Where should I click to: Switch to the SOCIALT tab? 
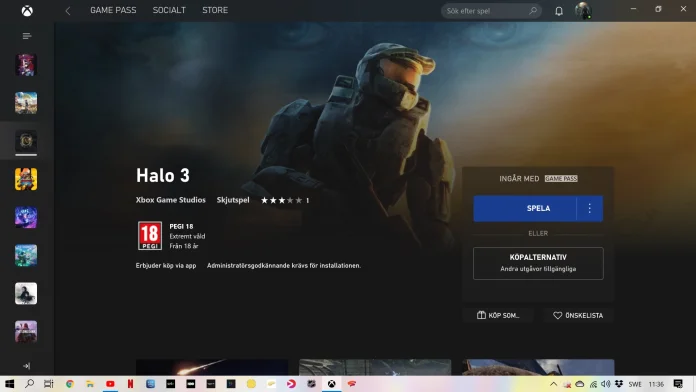169,10
